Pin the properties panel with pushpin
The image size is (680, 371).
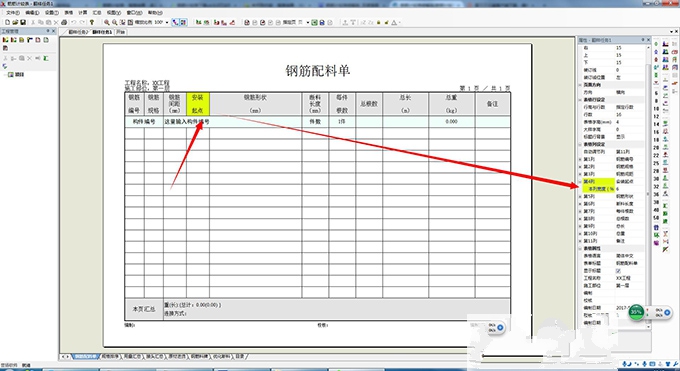643,40
